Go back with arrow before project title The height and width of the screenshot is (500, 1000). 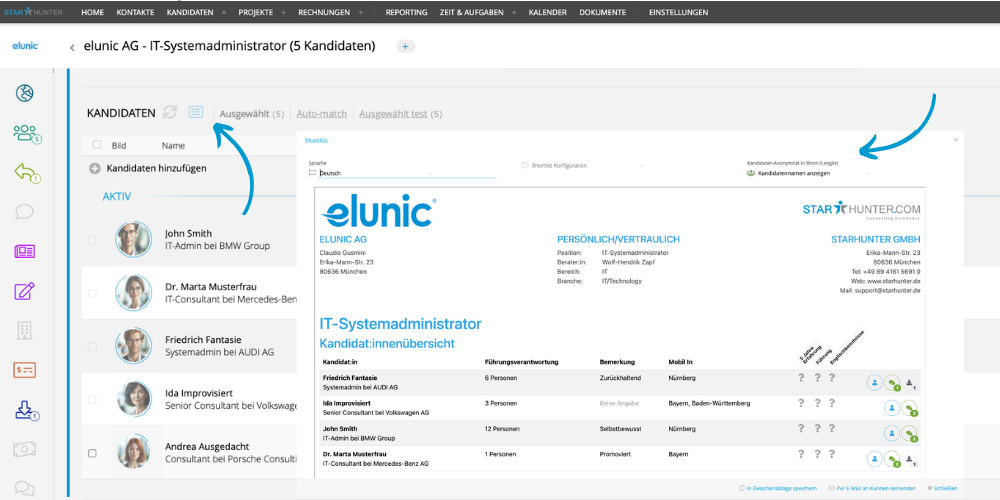tap(72, 47)
